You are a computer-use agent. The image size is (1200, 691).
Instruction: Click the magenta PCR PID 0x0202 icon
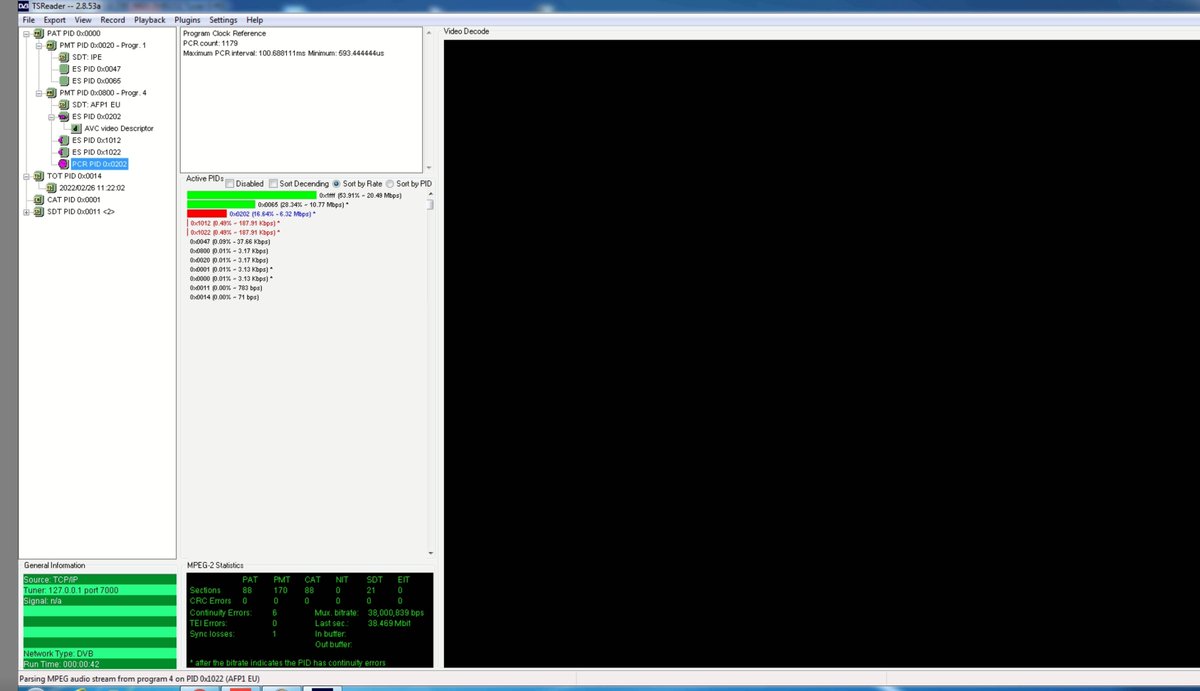[64, 164]
